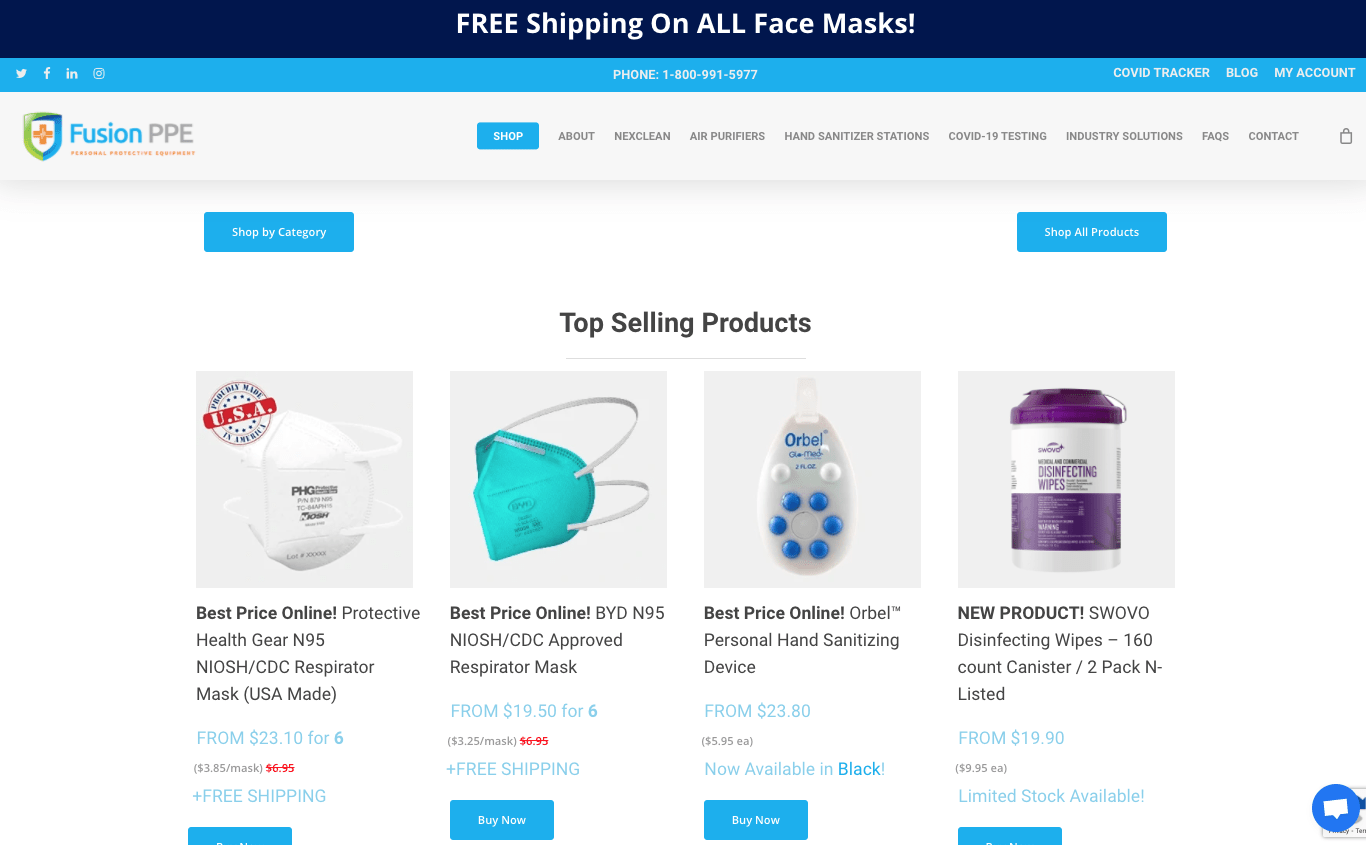Select the Shop menu item
Image resolution: width=1366 pixels, height=845 pixels.
click(x=508, y=136)
